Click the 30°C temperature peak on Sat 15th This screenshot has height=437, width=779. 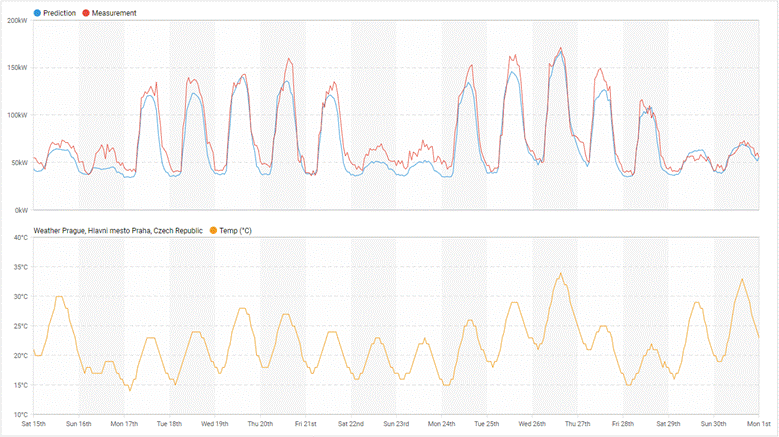[x=59, y=296]
